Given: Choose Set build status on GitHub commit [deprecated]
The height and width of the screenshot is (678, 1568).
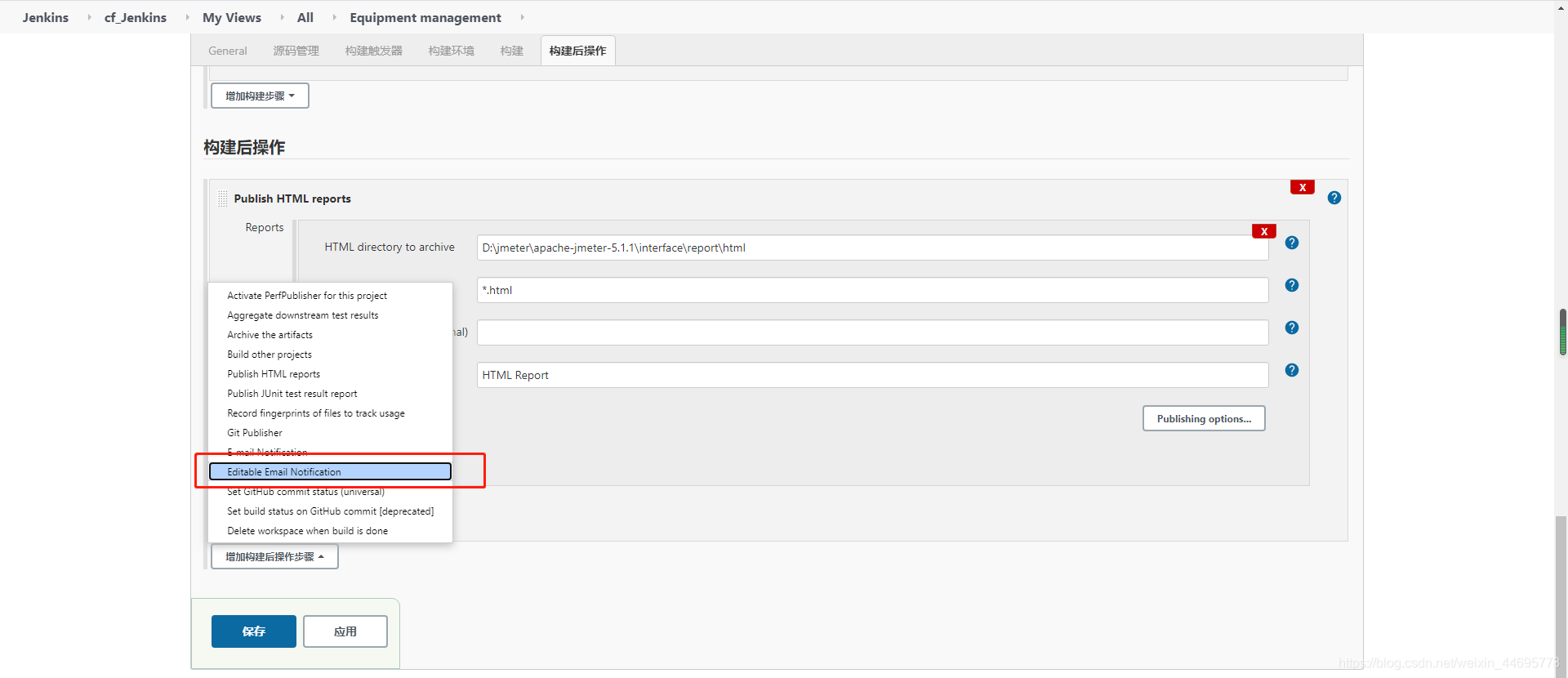Looking at the screenshot, I should pyautogui.click(x=330, y=511).
